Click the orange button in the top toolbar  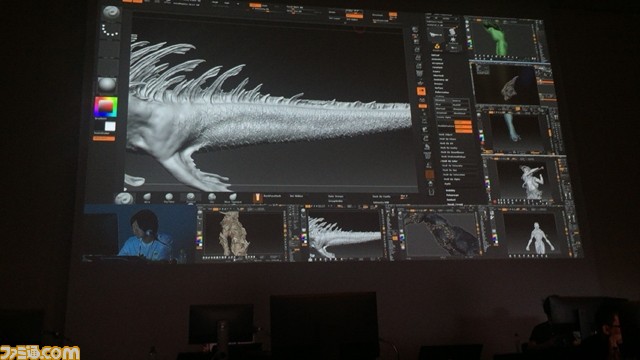coord(354,16)
